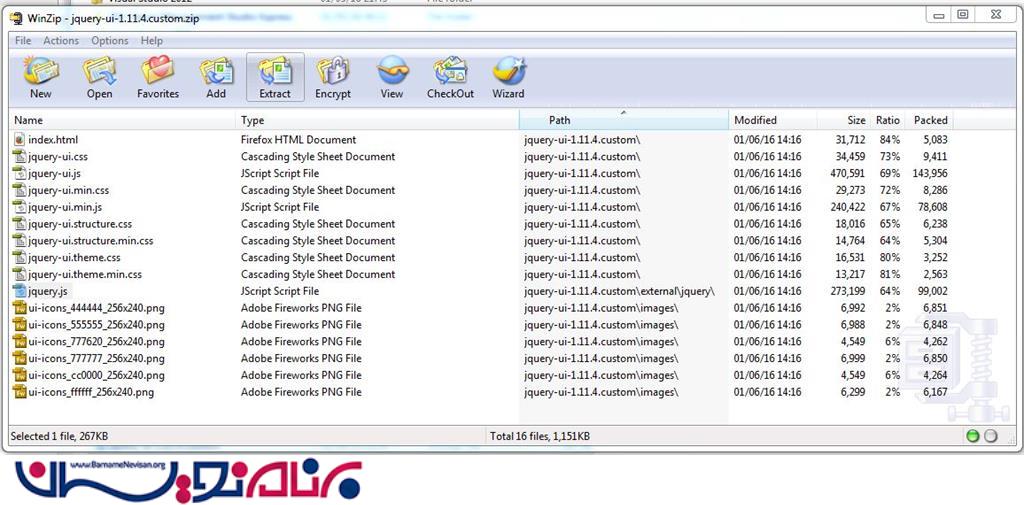The image size is (1024, 505).
Task: Select ui-icons_777620_256x240.png file name
Action: (x=96, y=342)
